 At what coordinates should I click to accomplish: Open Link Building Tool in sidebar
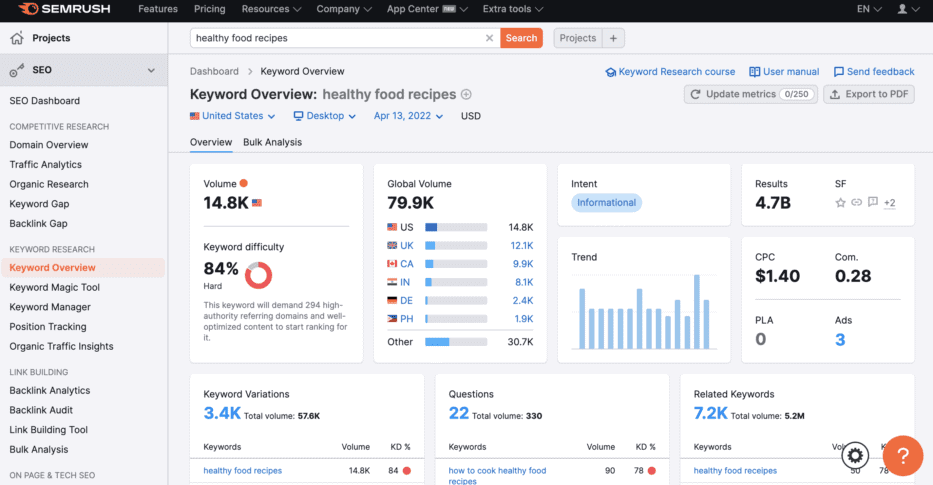pos(48,430)
